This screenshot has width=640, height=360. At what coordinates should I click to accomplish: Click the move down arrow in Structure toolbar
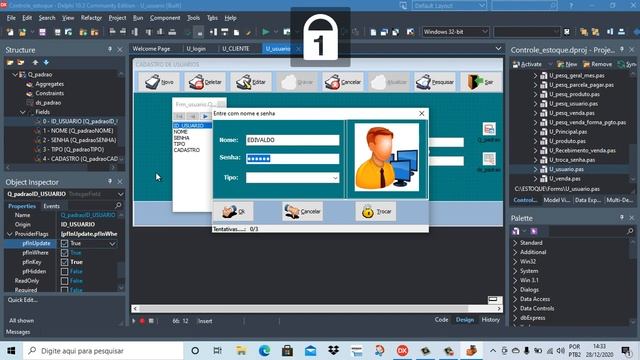click(46, 62)
